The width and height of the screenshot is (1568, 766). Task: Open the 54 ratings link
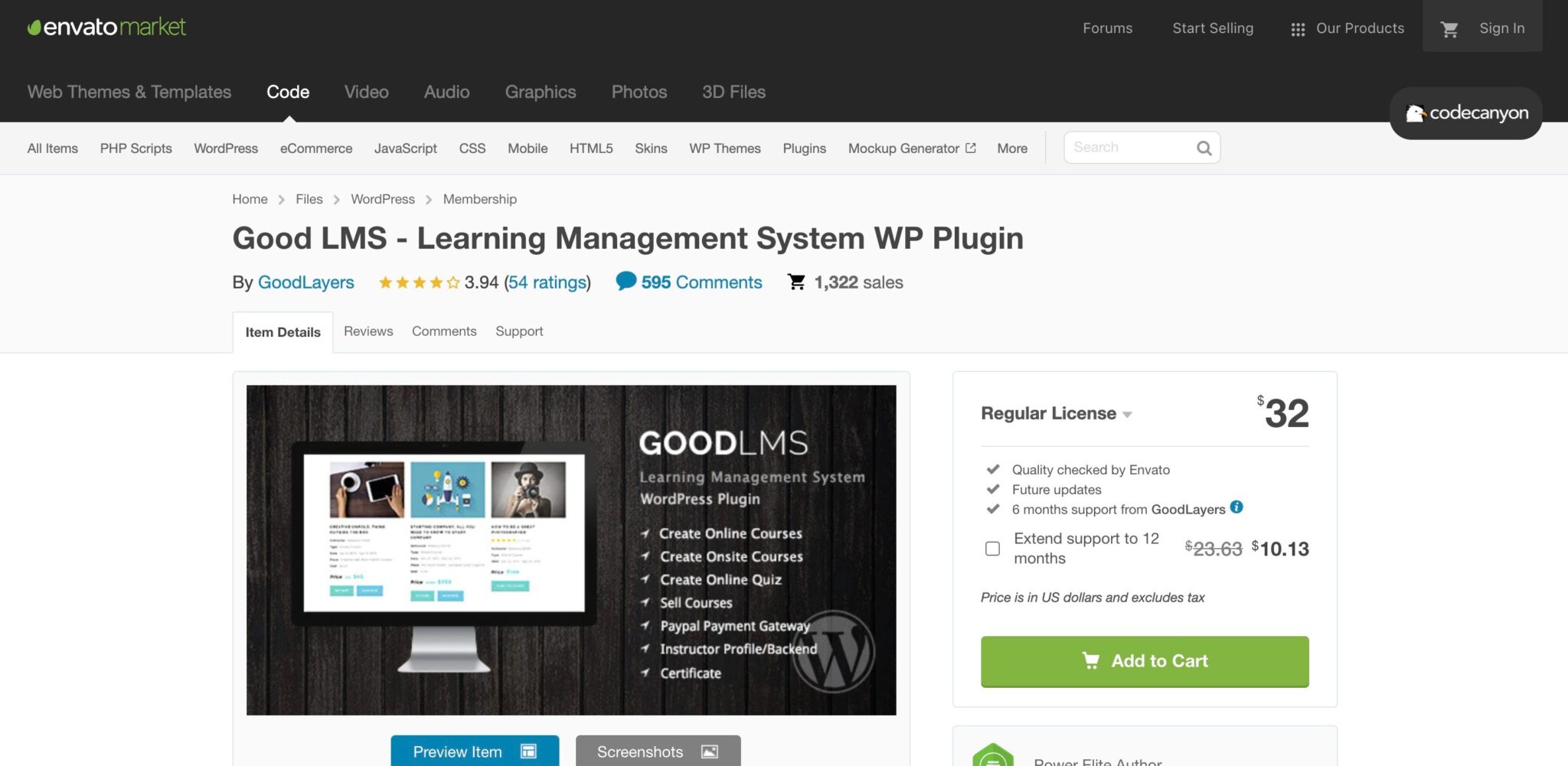point(547,282)
